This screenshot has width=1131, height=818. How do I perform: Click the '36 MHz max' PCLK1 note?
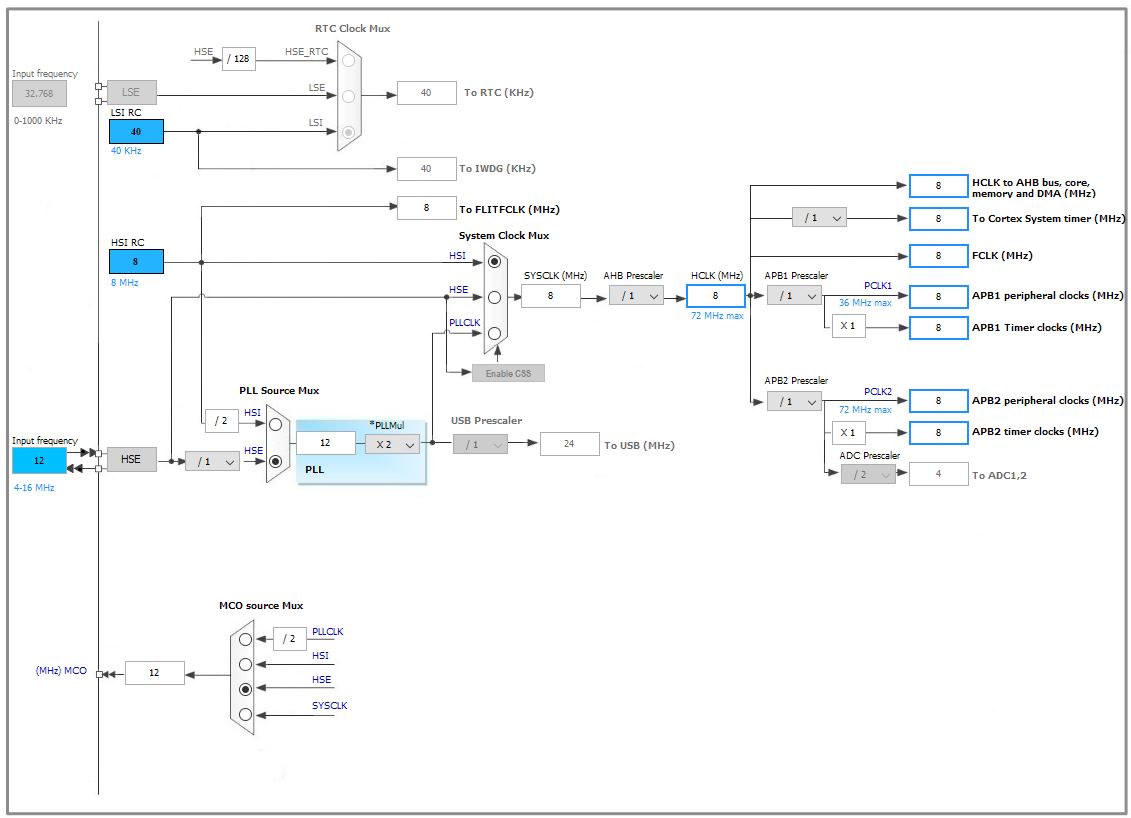click(865, 303)
